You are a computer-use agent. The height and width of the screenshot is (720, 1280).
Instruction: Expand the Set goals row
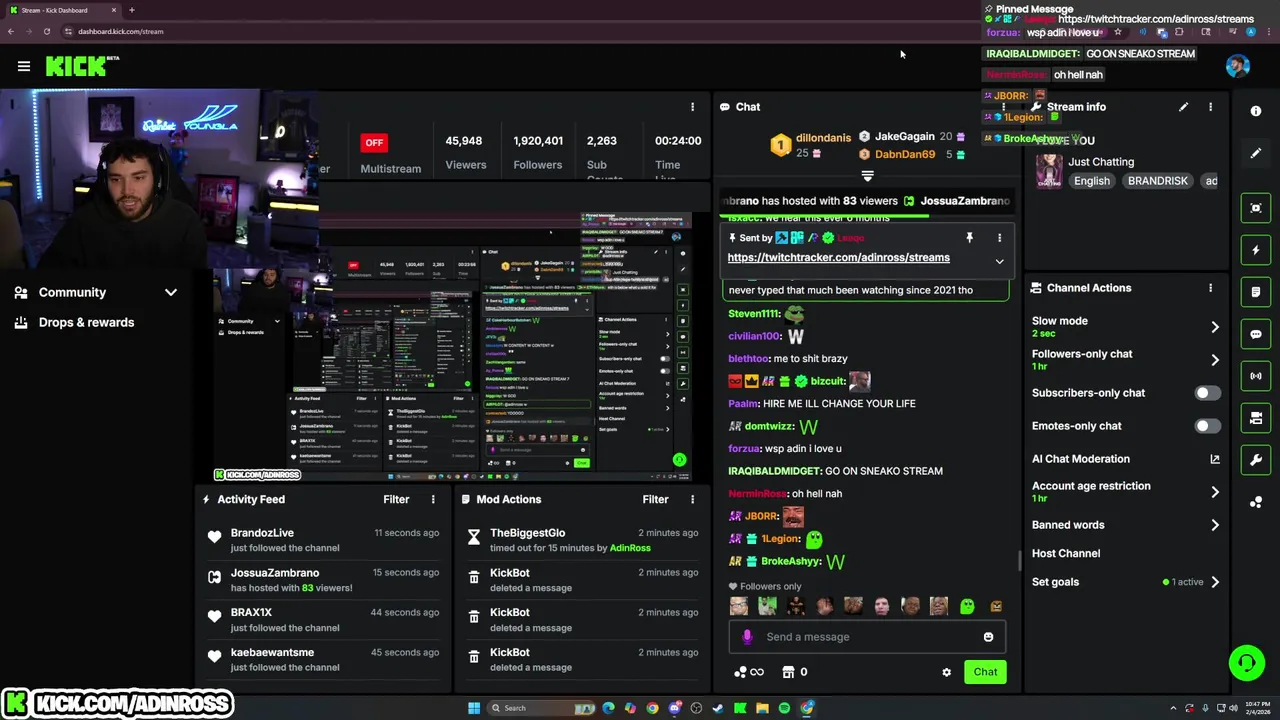[x=1215, y=582]
